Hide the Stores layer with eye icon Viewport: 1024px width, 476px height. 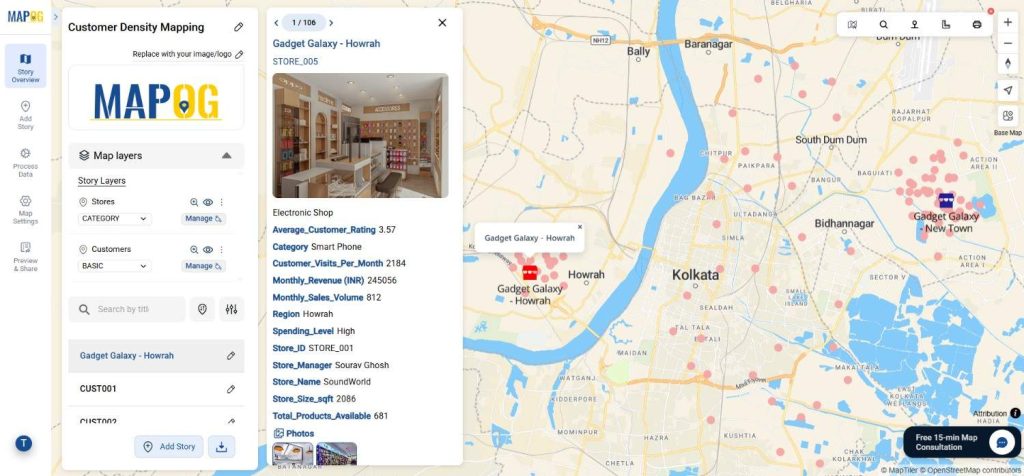tap(208, 202)
